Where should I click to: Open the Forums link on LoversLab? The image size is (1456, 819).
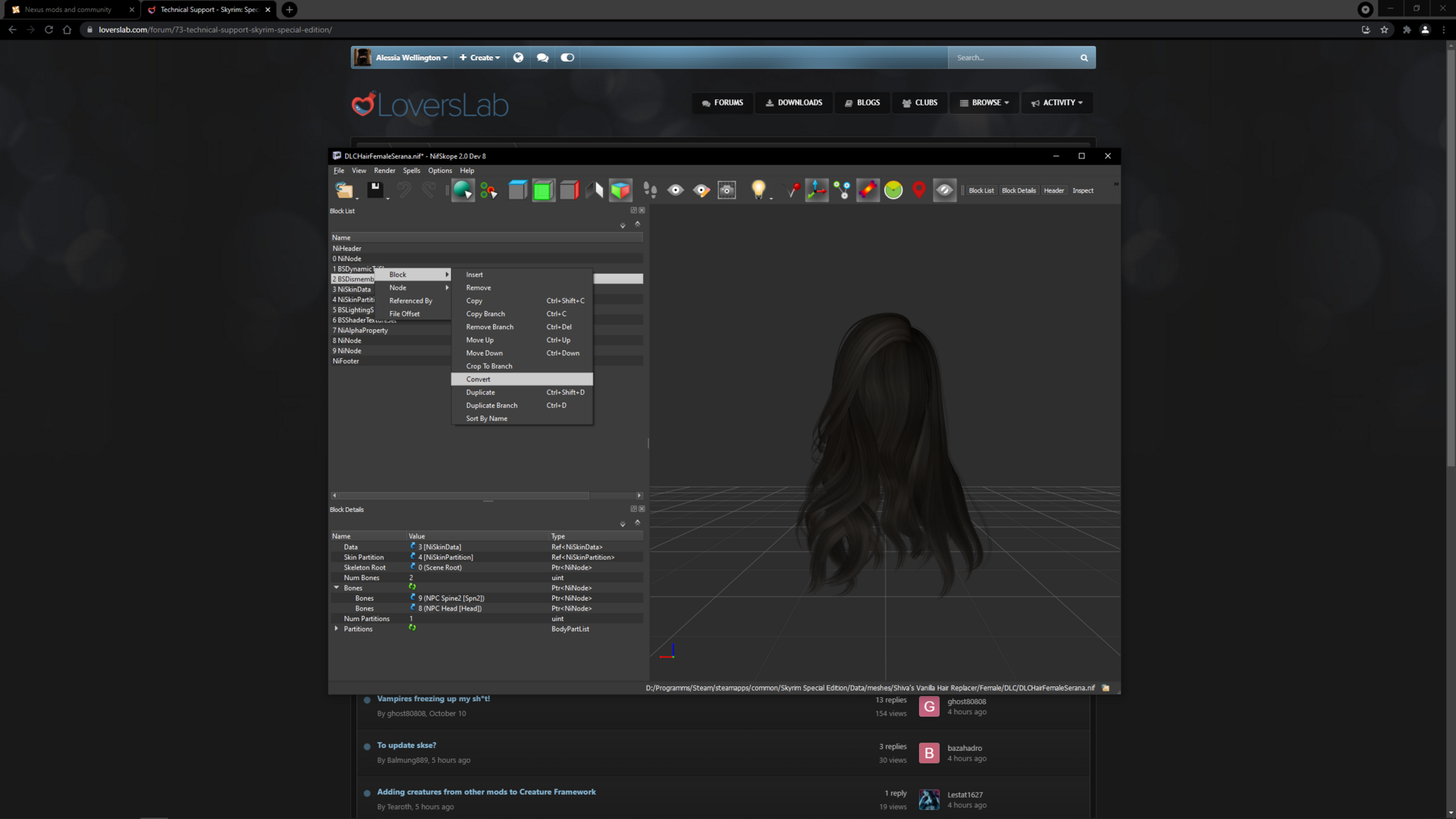pyautogui.click(x=723, y=103)
